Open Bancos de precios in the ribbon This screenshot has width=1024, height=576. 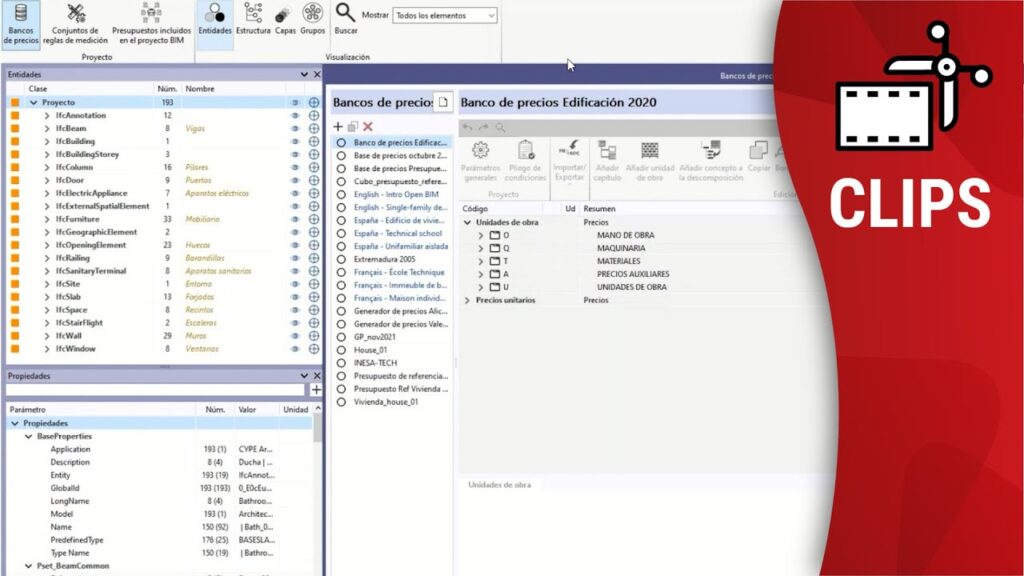click(x=20, y=23)
